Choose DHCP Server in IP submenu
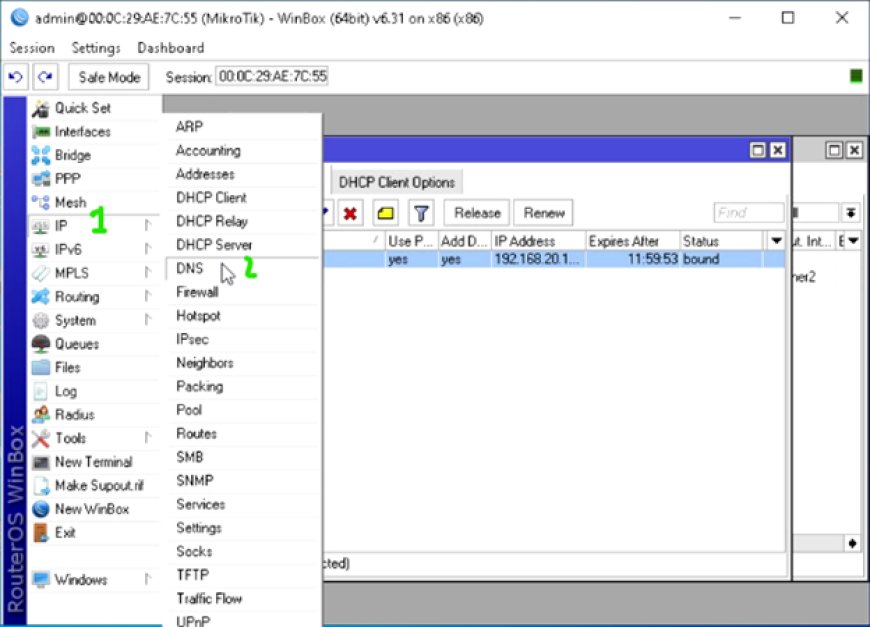Image resolution: width=870 pixels, height=627 pixels. point(243,245)
